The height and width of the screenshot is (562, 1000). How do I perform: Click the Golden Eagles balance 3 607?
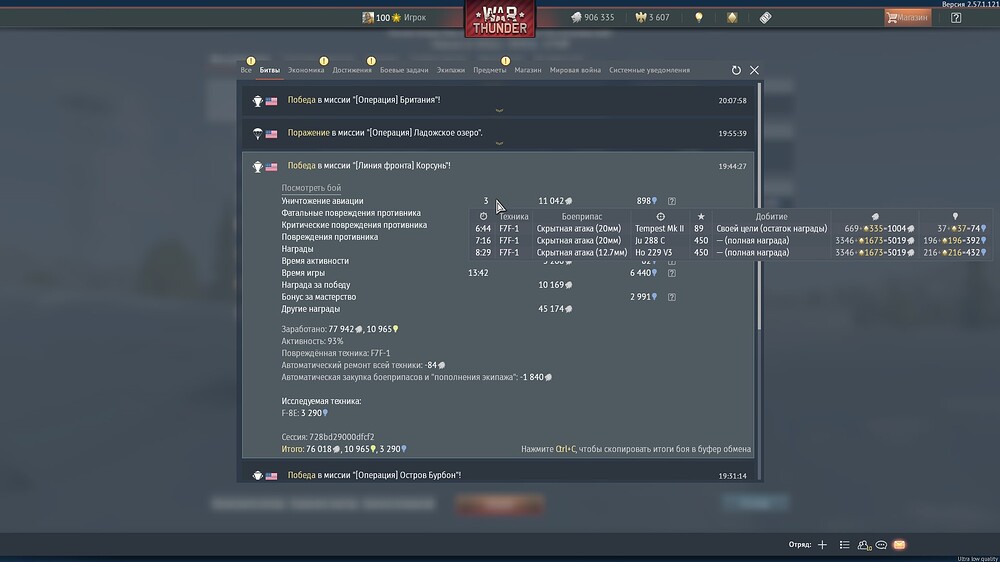pyautogui.click(x=652, y=17)
